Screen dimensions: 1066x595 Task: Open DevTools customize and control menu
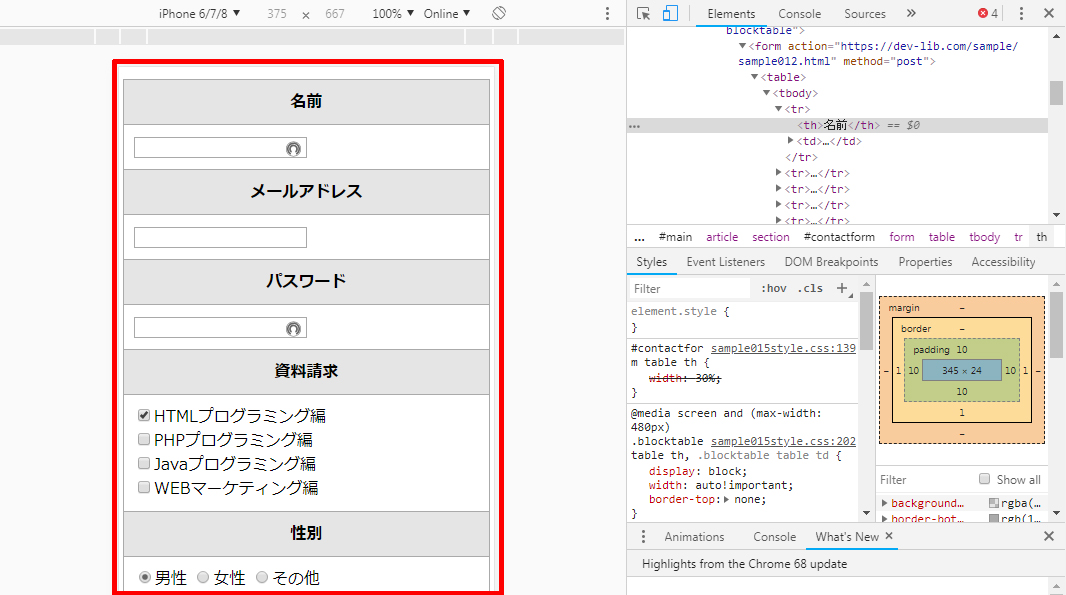[x=1021, y=14]
